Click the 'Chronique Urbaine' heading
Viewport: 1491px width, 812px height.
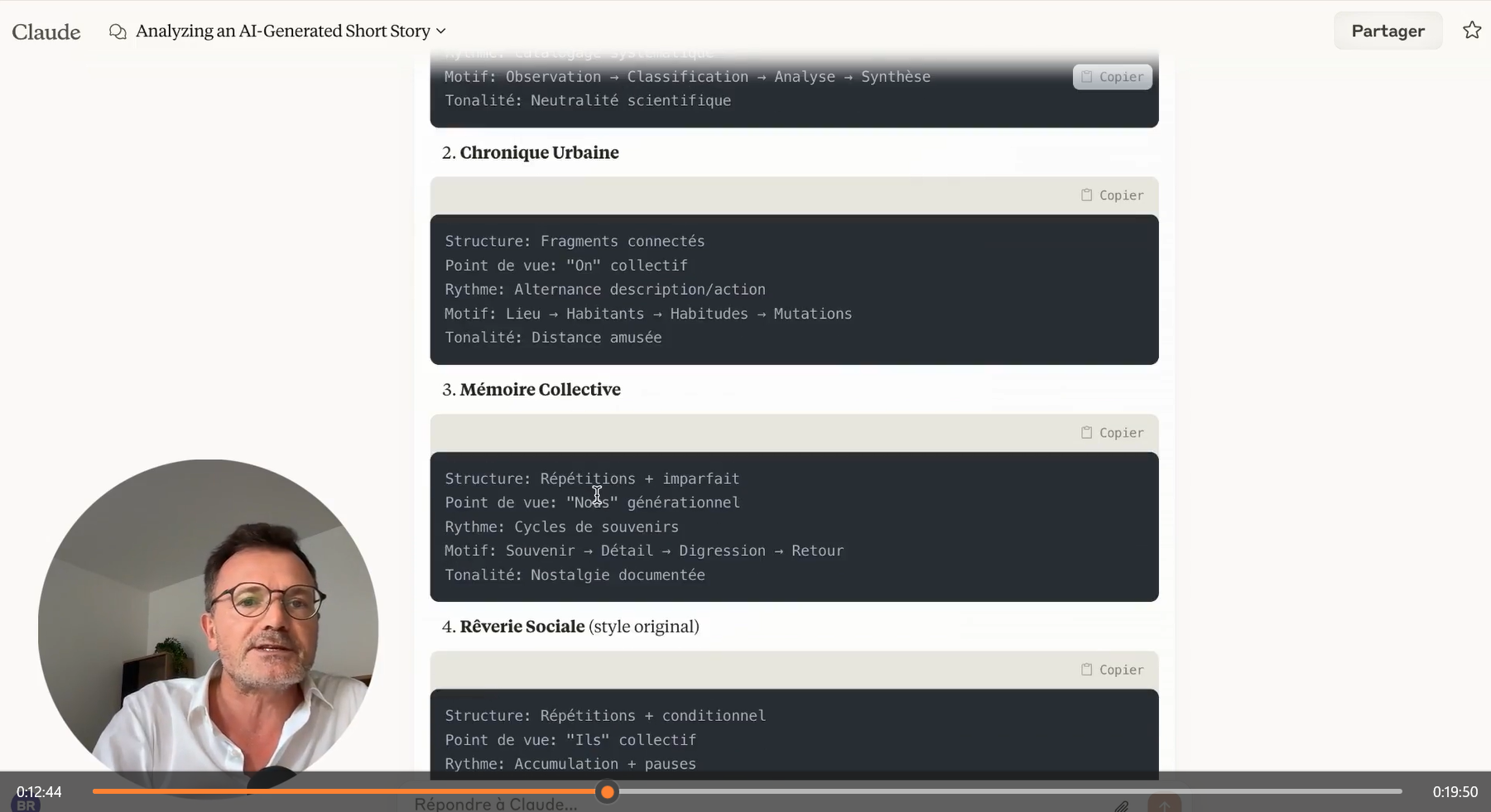coord(539,152)
